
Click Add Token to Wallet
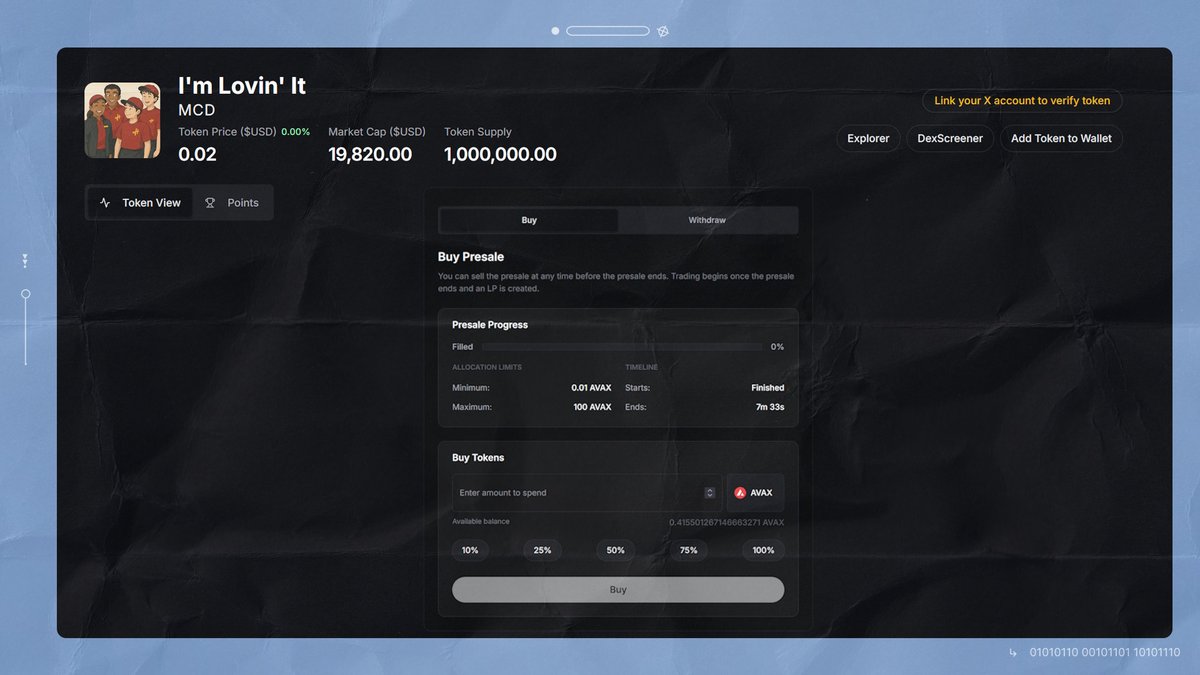pos(1061,139)
